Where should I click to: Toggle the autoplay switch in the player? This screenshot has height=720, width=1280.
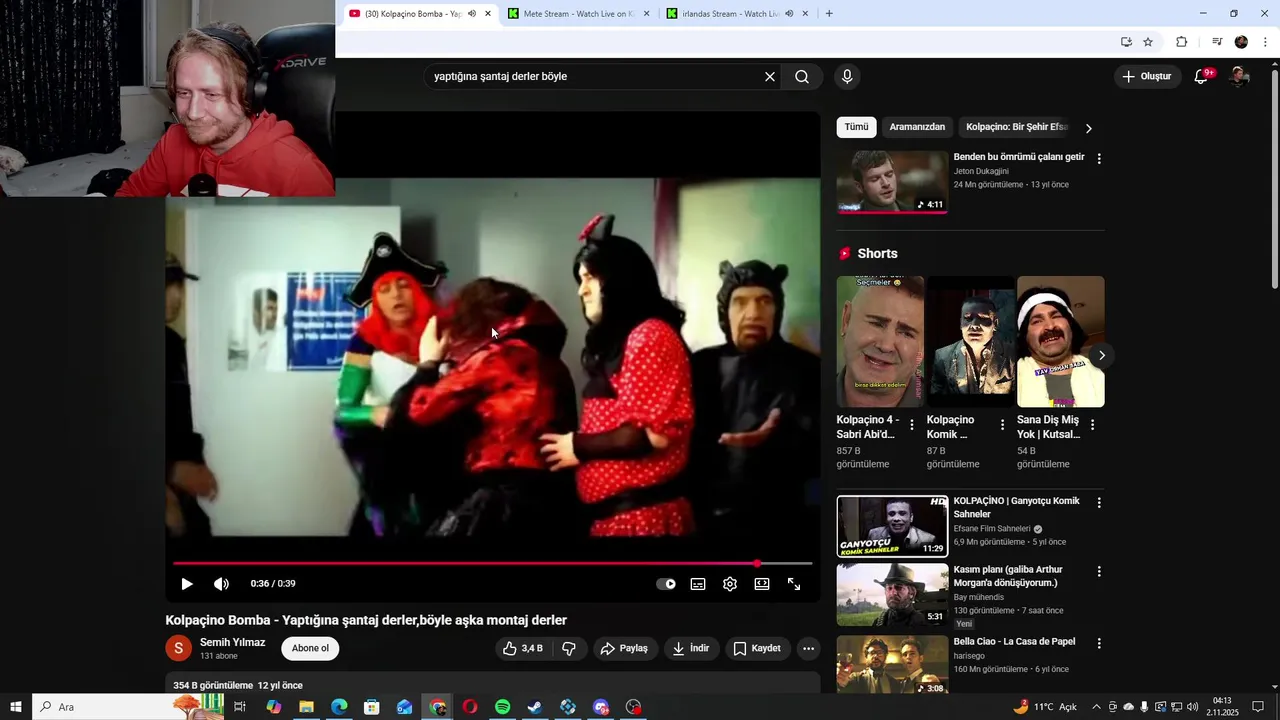666,584
